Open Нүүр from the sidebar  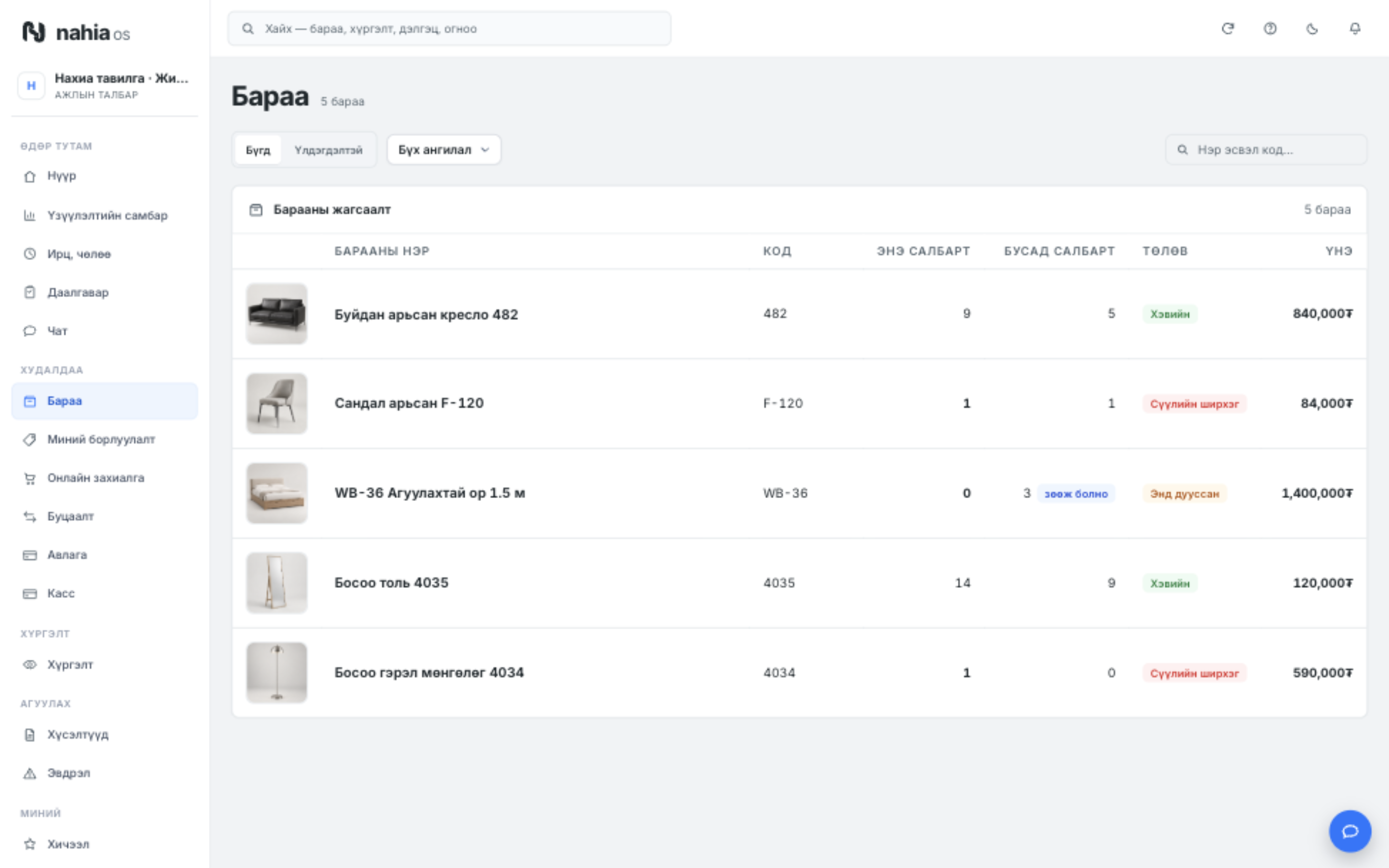click(x=105, y=176)
